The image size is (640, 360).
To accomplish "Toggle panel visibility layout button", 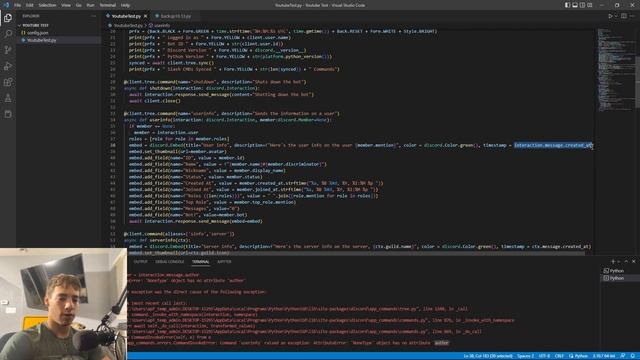I will pyautogui.click(x=575, y=5).
